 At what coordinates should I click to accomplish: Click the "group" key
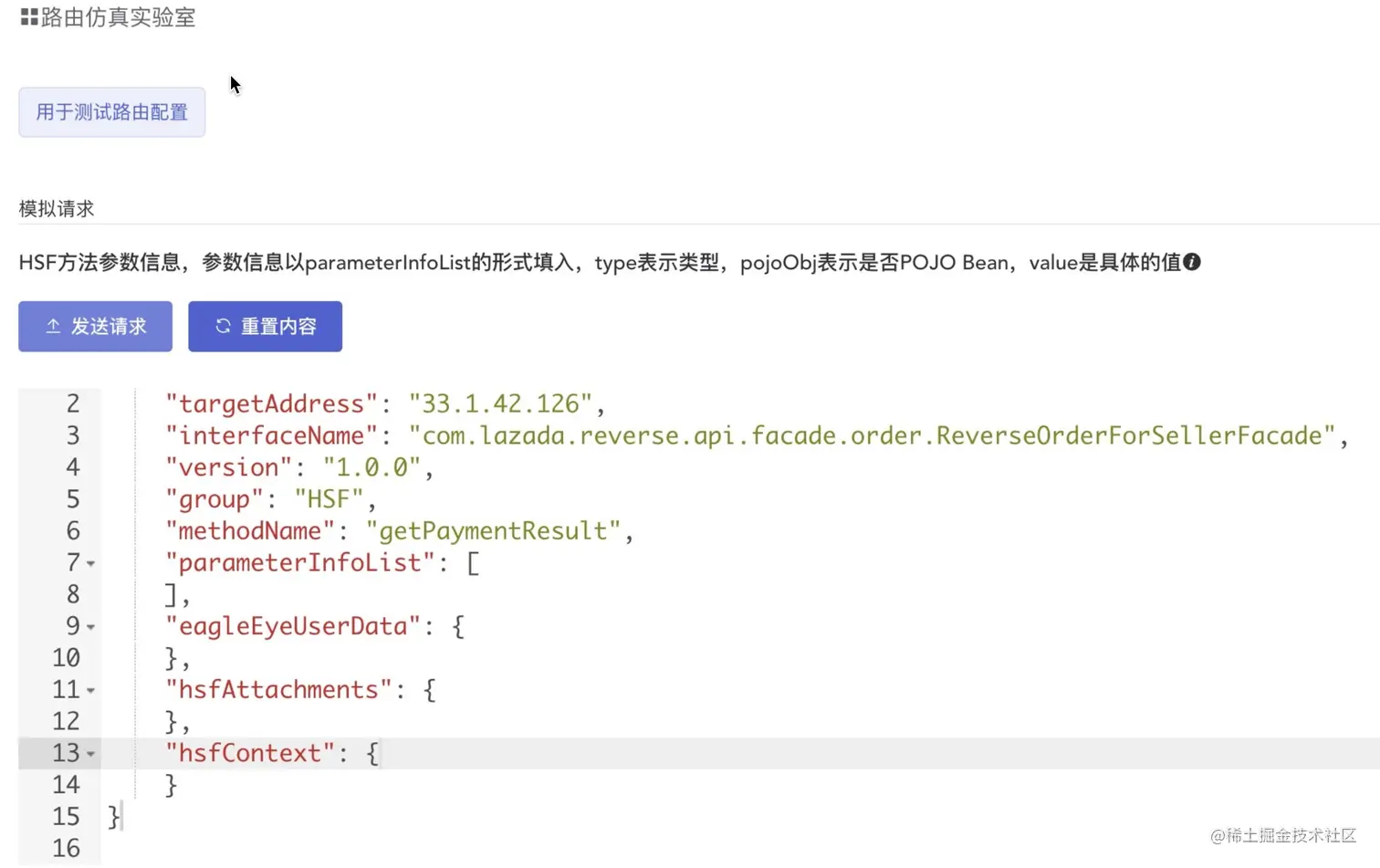point(214,499)
